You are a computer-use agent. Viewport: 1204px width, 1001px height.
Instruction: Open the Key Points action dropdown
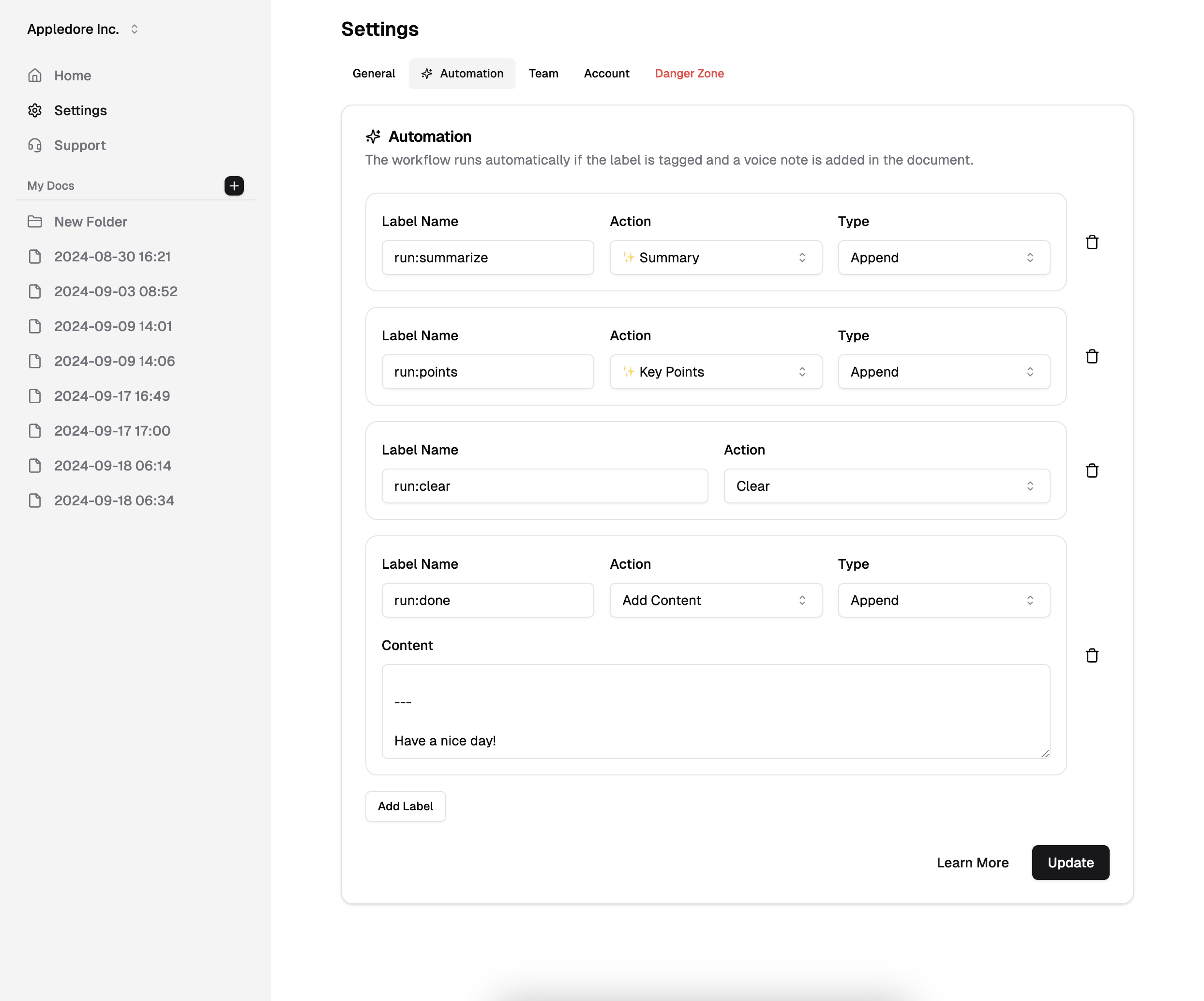pos(715,372)
